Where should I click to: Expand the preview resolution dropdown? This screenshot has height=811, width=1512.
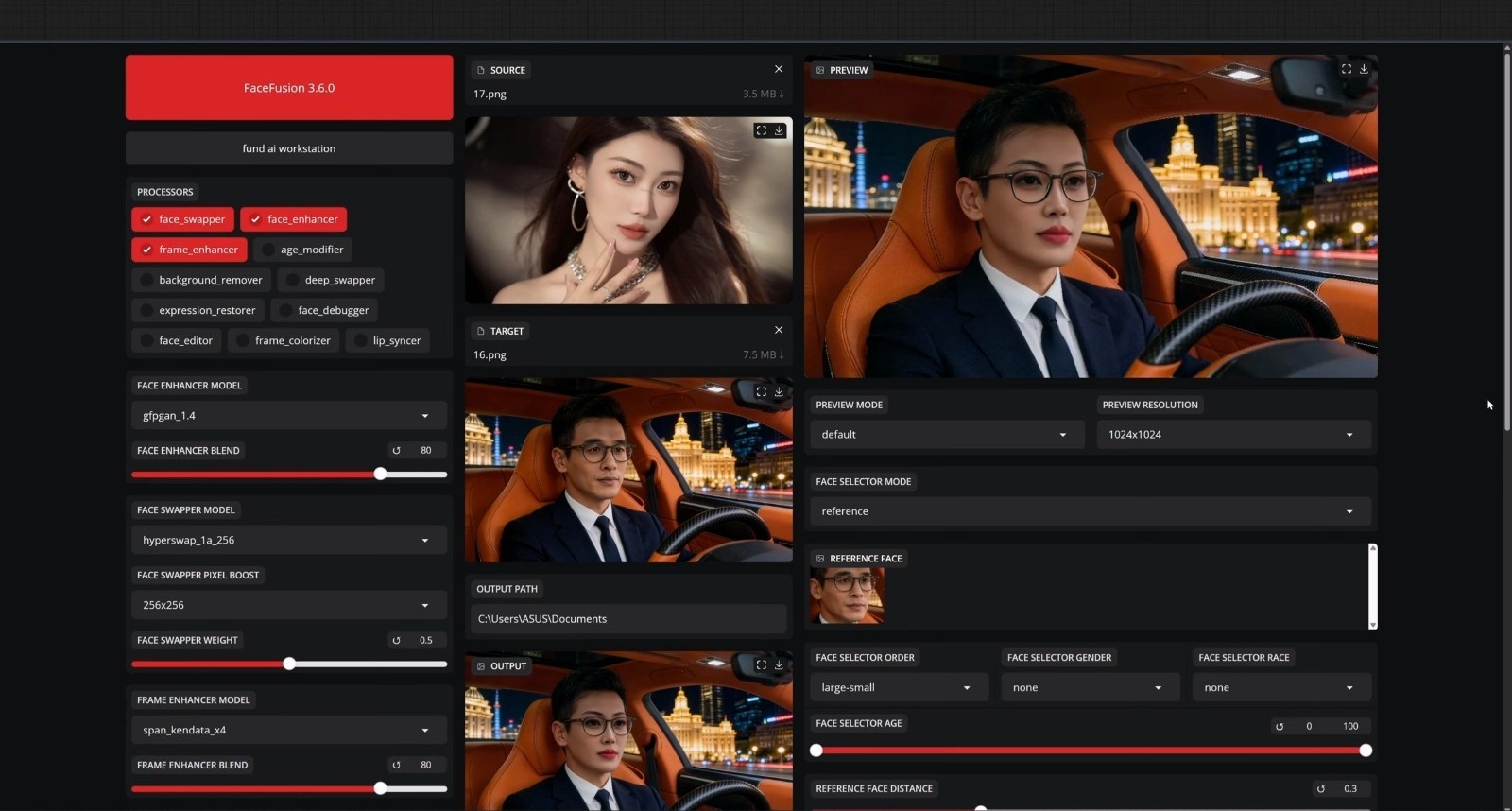click(x=1232, y=435)
